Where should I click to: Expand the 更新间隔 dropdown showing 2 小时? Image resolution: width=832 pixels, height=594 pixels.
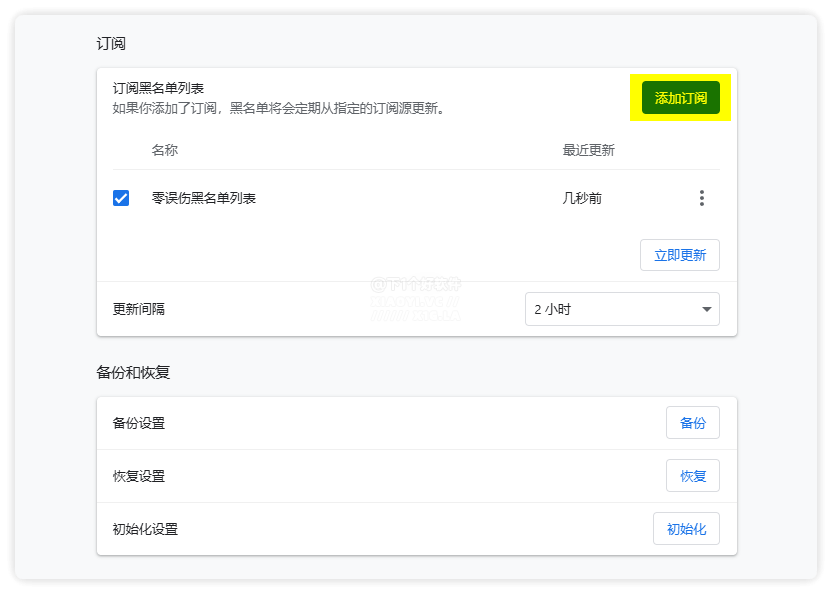[621, 309]
